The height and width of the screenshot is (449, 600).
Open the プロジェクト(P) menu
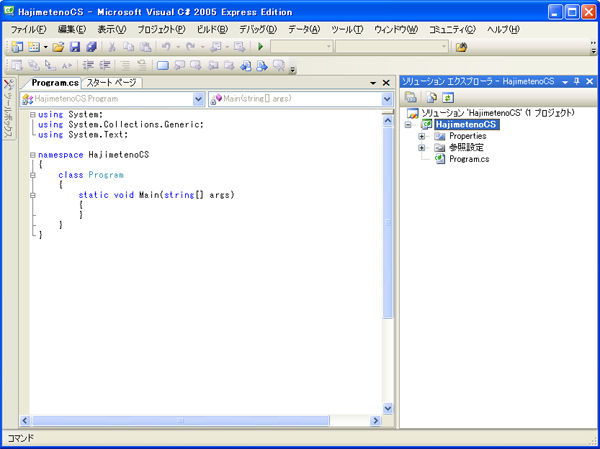click(161, 30)
